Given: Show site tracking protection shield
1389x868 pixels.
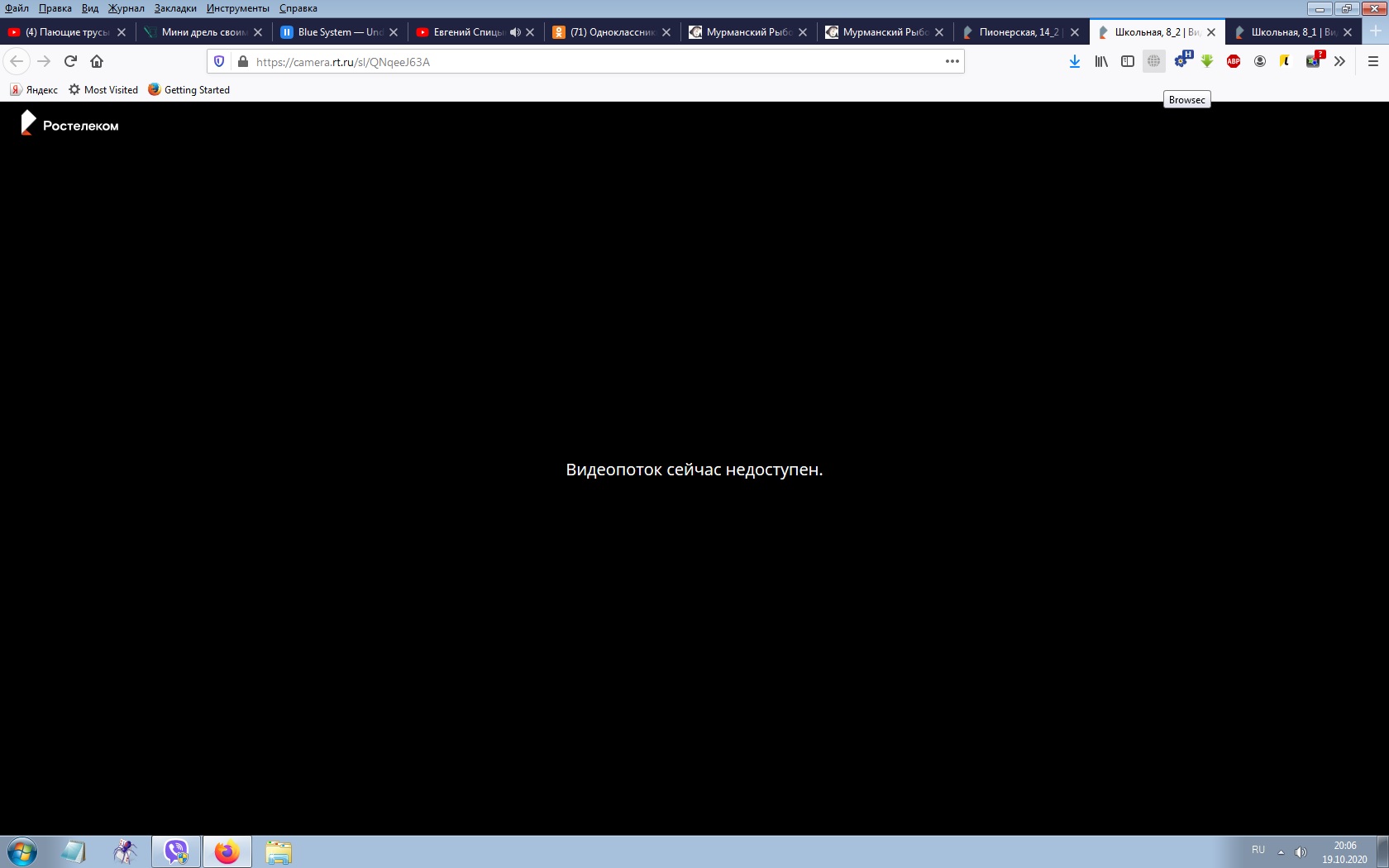Looking at the screenshot, I should click(x=219, y=61).
